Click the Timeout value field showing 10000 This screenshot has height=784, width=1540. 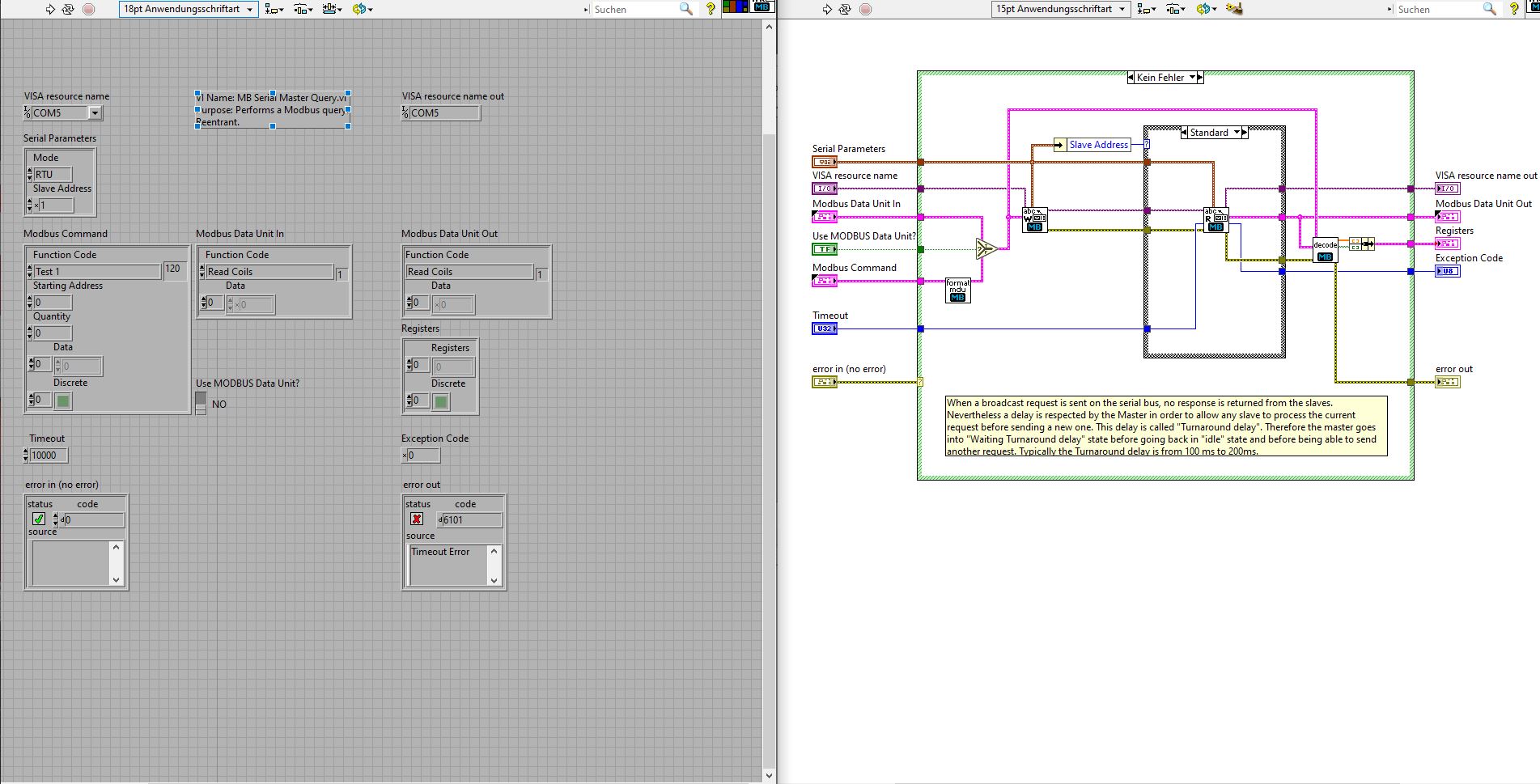49,456
